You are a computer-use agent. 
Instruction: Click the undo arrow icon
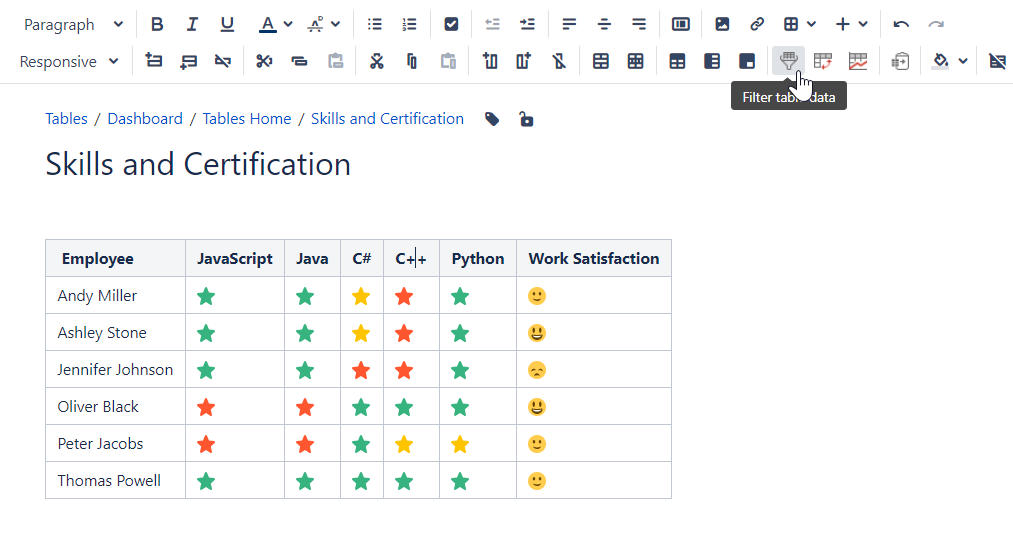[x=901, y=25]
